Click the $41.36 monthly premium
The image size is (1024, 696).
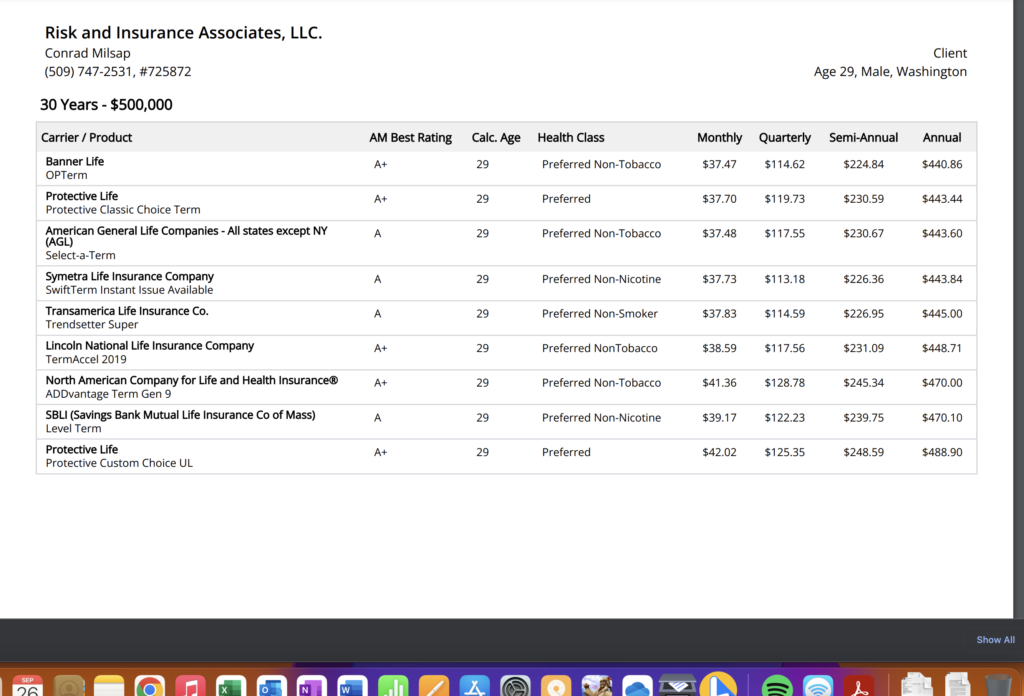719,383
